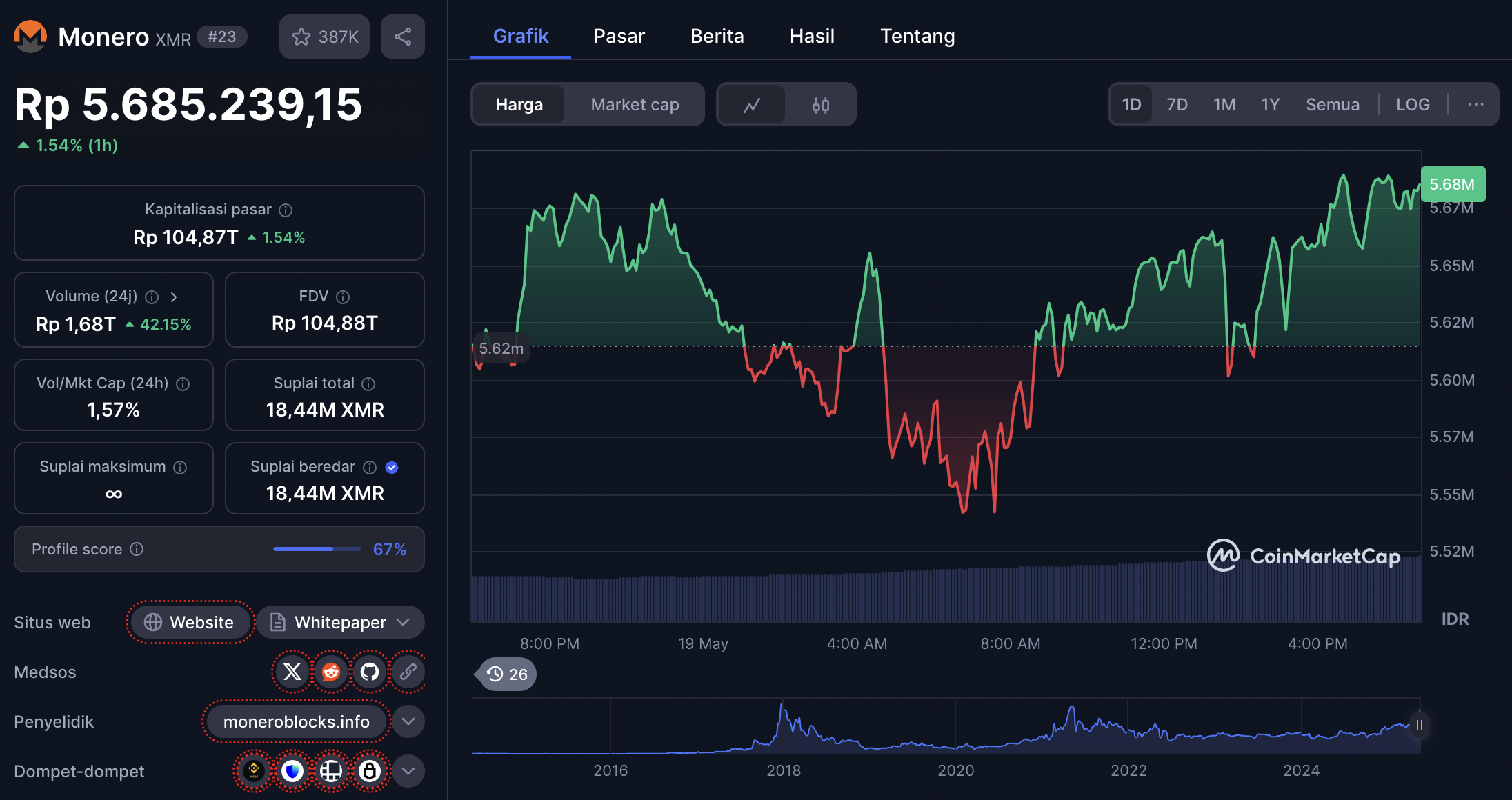The width and height of the screenshot is (1512, 800).
Task: Click the 1.54% (1h) price change
Action: tap(68, 146)
